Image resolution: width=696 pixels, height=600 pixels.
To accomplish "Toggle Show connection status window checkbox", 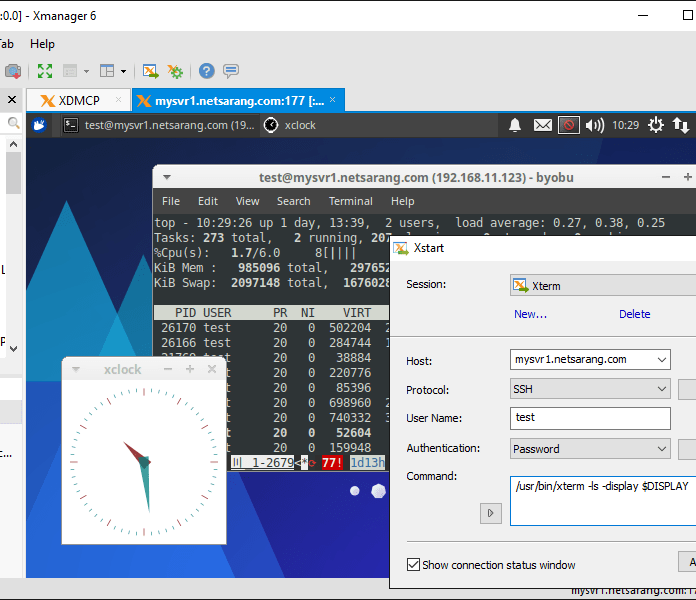I will 413,564.
